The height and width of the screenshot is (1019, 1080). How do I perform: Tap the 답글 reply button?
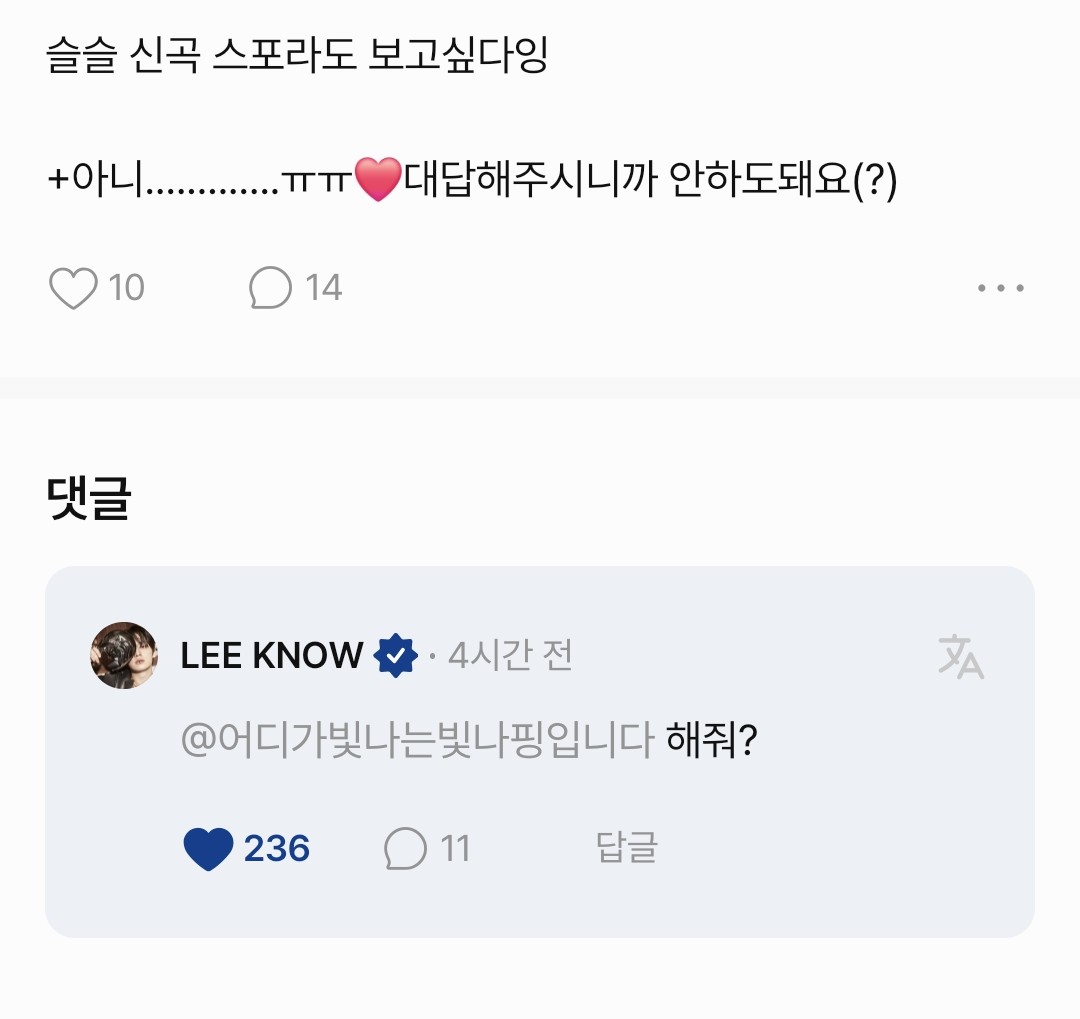click(627, 848)
